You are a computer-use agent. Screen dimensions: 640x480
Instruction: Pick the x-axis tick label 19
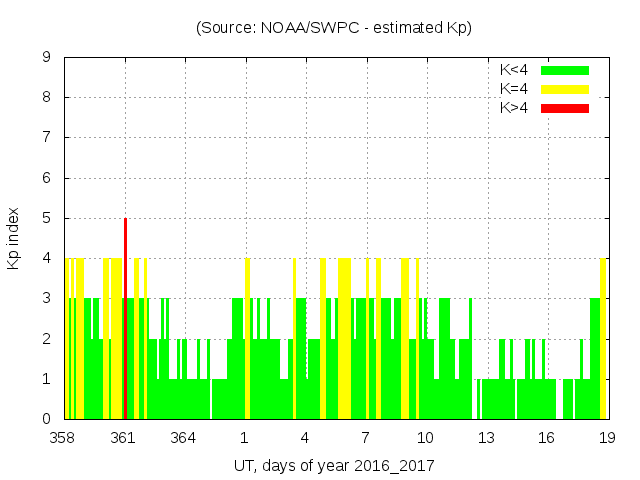[x=606, y=438]
